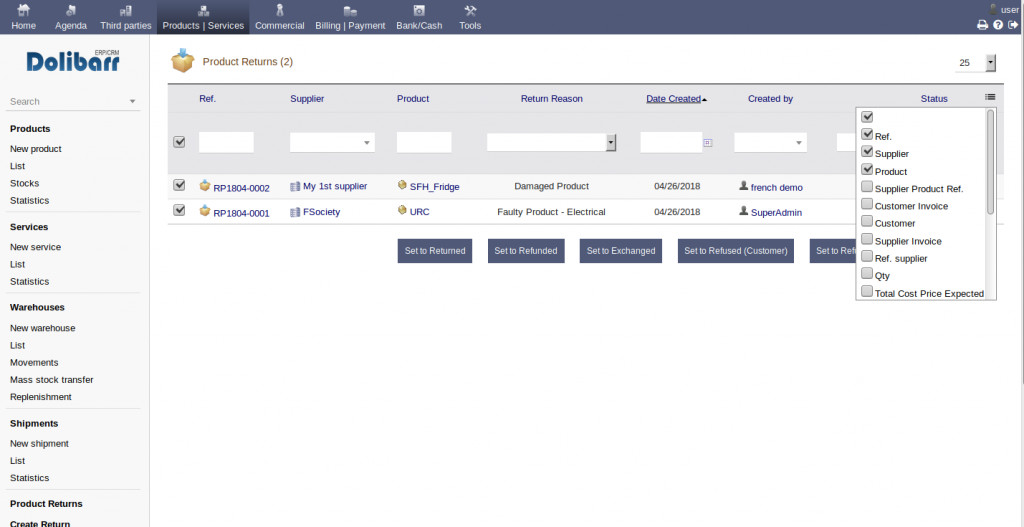Click the Product Returns box icon
Viewport: 1024px width, 527px height.
coord(182,62)
